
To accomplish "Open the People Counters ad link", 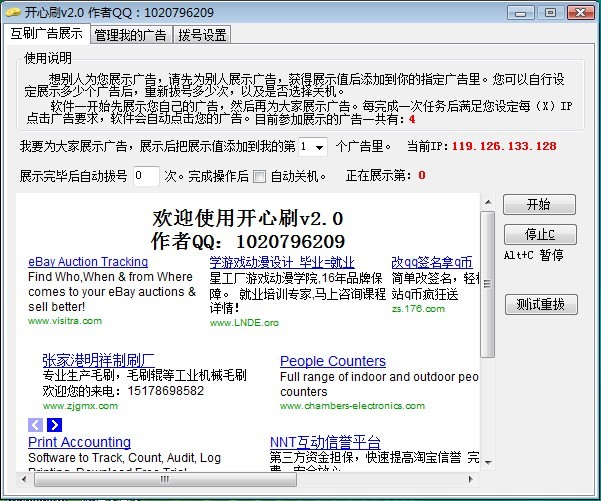I will (333, 361).
